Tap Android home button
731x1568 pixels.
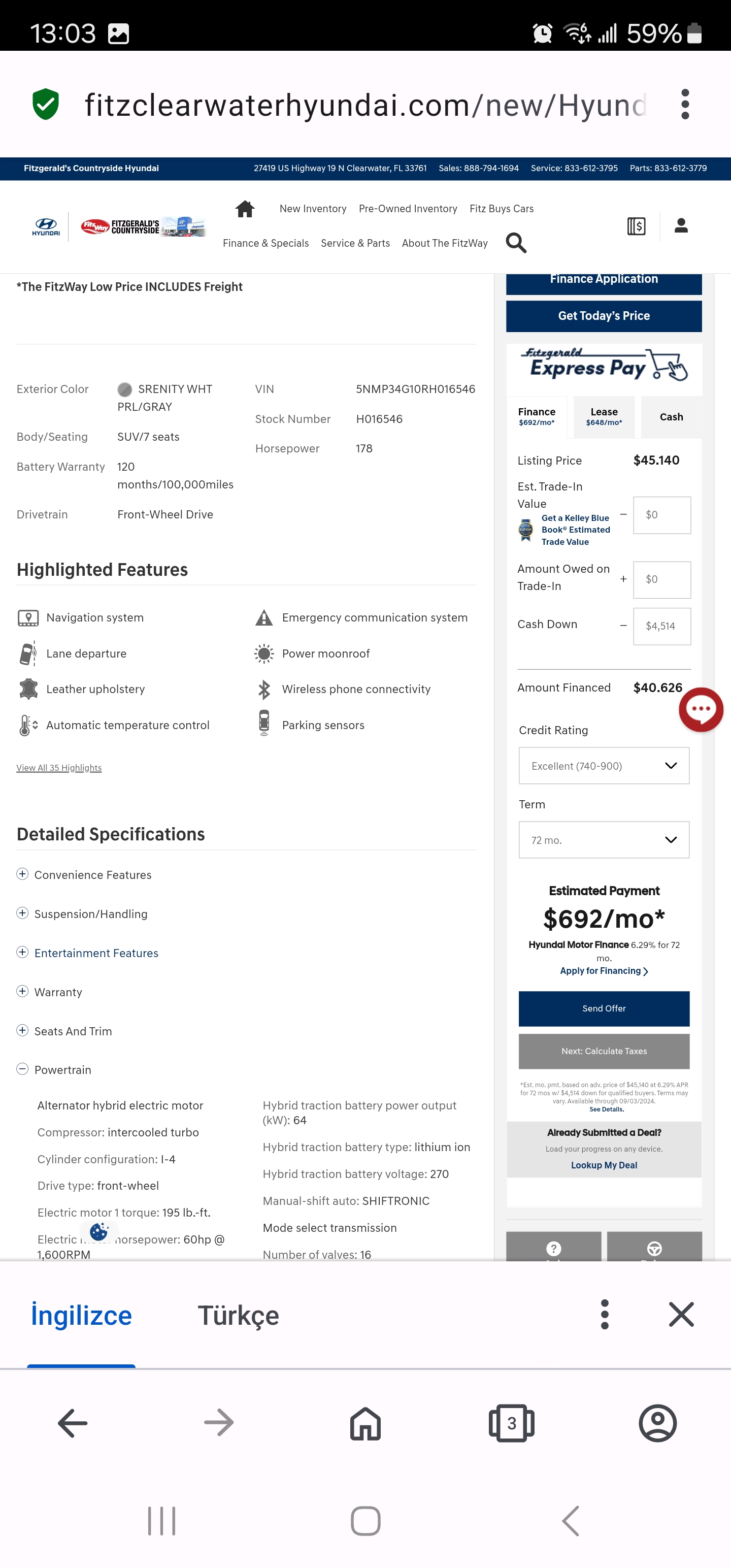point(365,1521)
